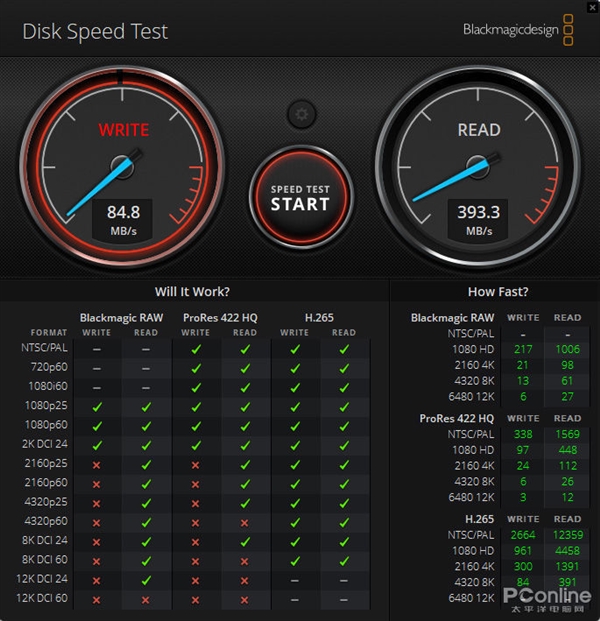
Task: Click the Will It Work? panel header
Action: (192, 292)
